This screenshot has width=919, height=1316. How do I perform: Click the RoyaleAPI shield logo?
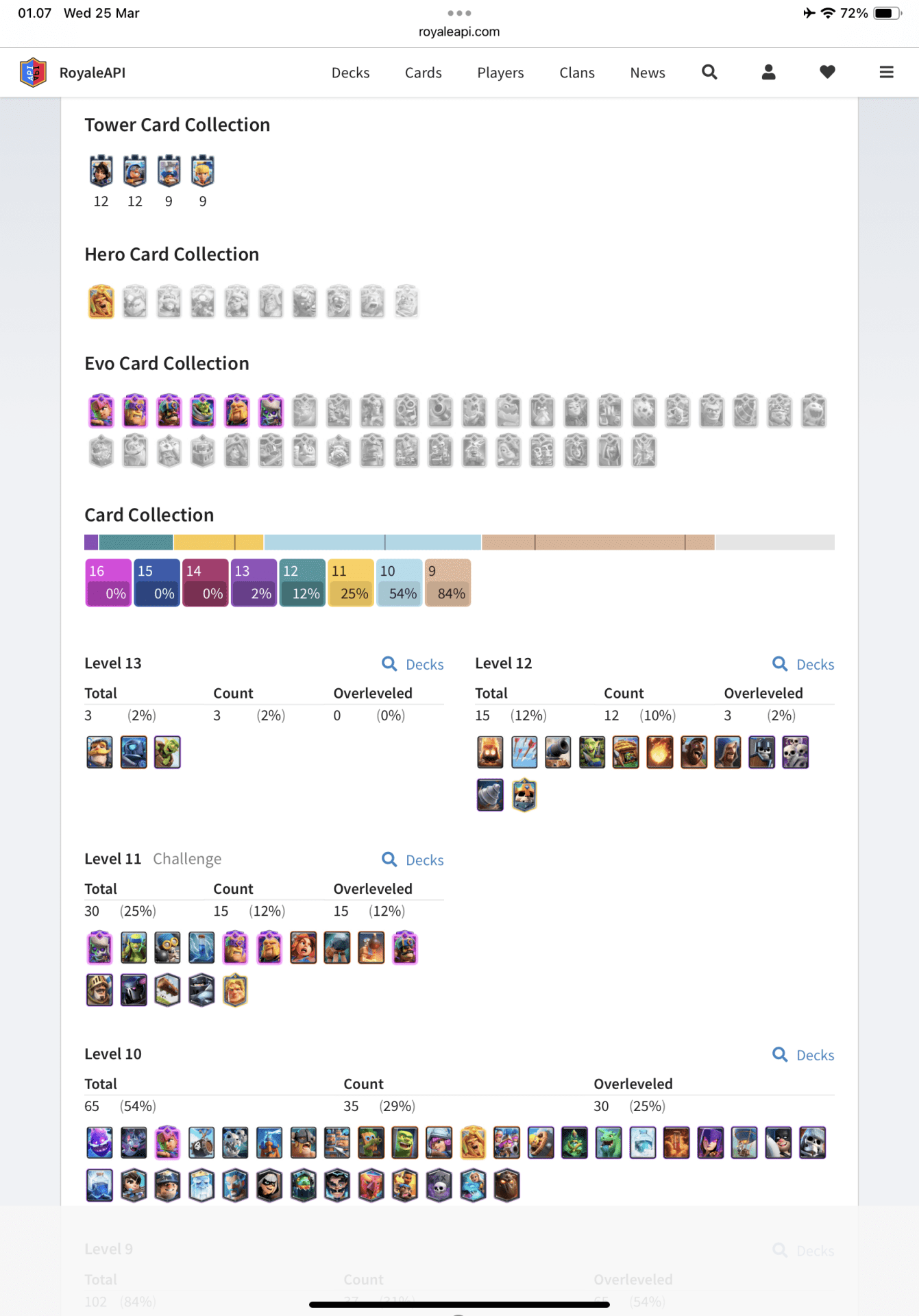(x=33, y=72)
